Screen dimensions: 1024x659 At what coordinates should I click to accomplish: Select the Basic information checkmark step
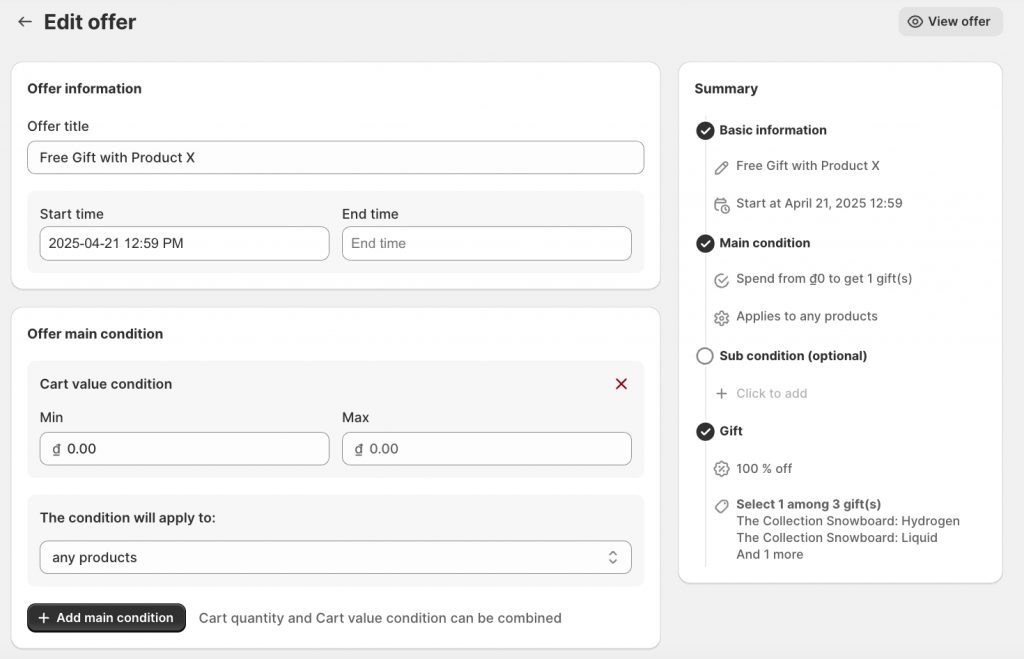tap(705, 131)
